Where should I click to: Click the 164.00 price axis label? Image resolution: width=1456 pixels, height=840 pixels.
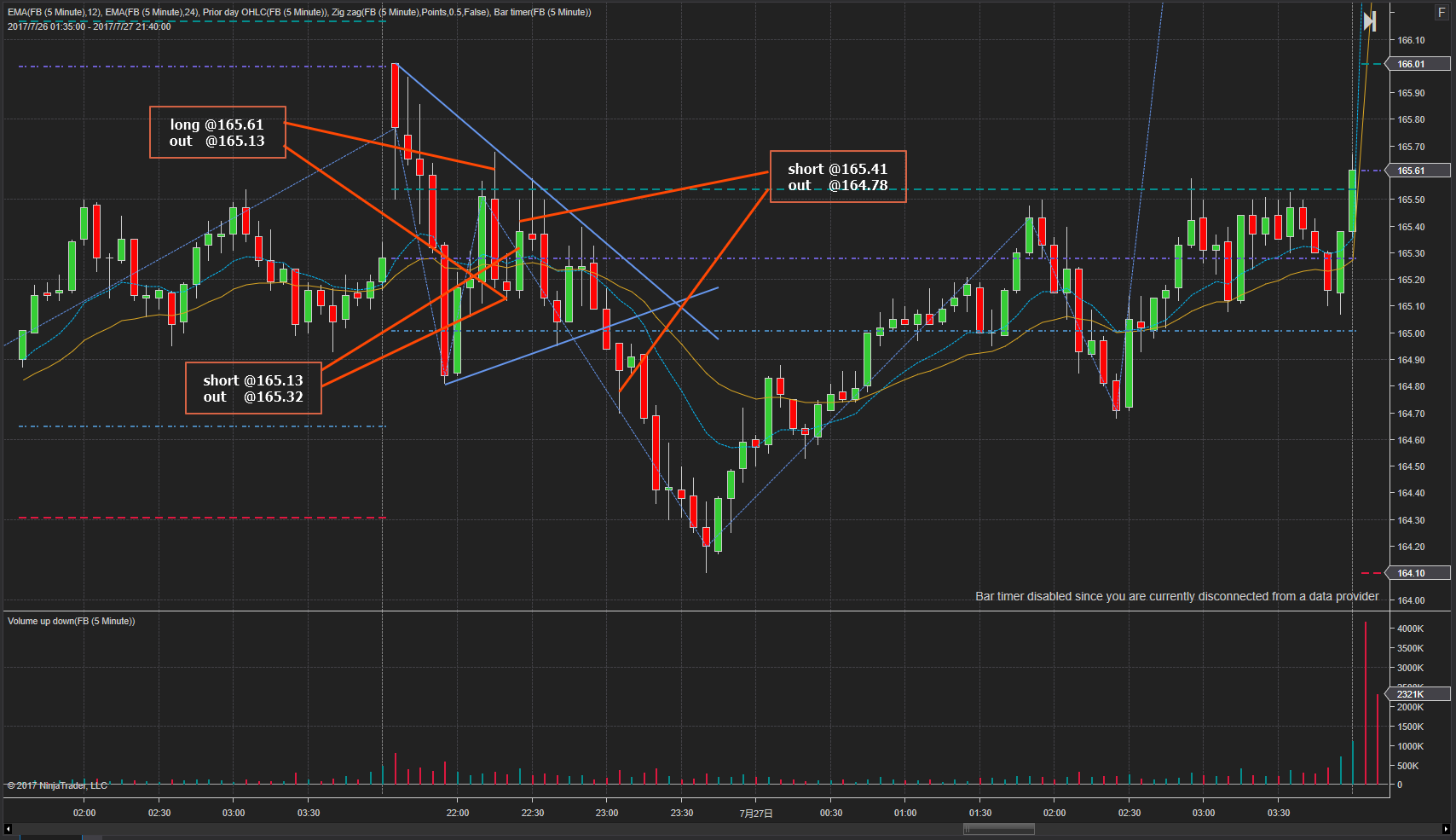click(x=1412, y=600)
